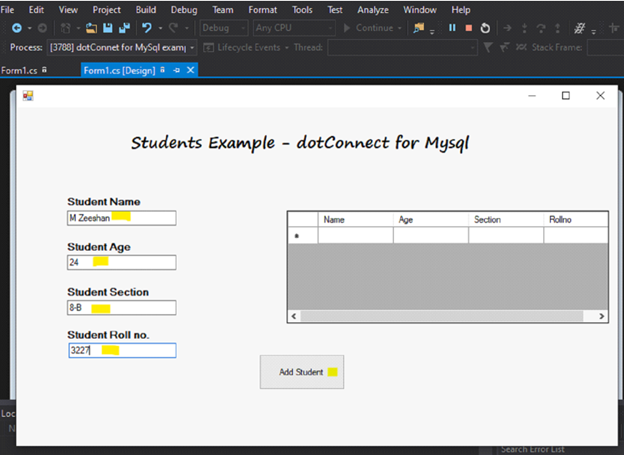The height and width of the screenshot is (455, 624).
Task: Click Continue to resume execution
Action: tap(368, 28)
